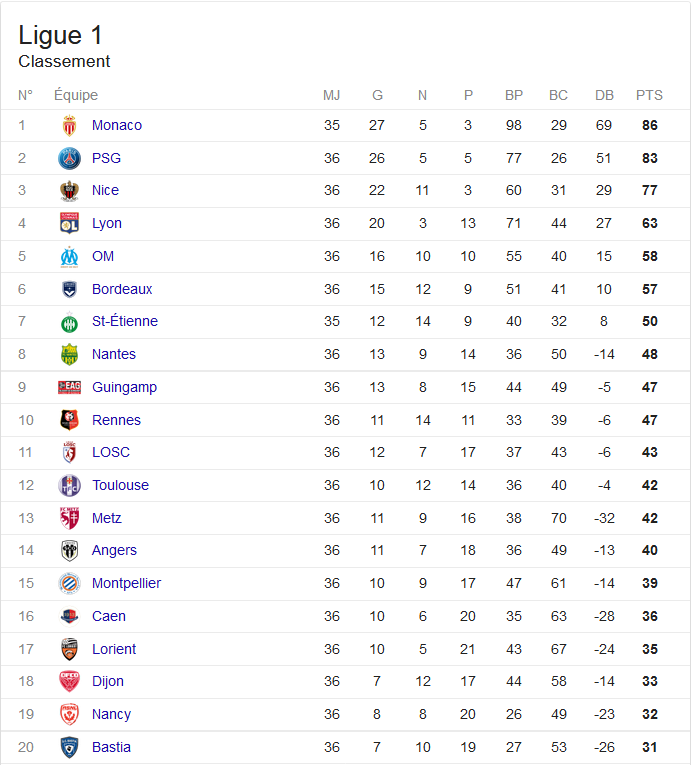The image size is (691, 765).
Task: Click the Rennes club crest
Action: (69, 420)
